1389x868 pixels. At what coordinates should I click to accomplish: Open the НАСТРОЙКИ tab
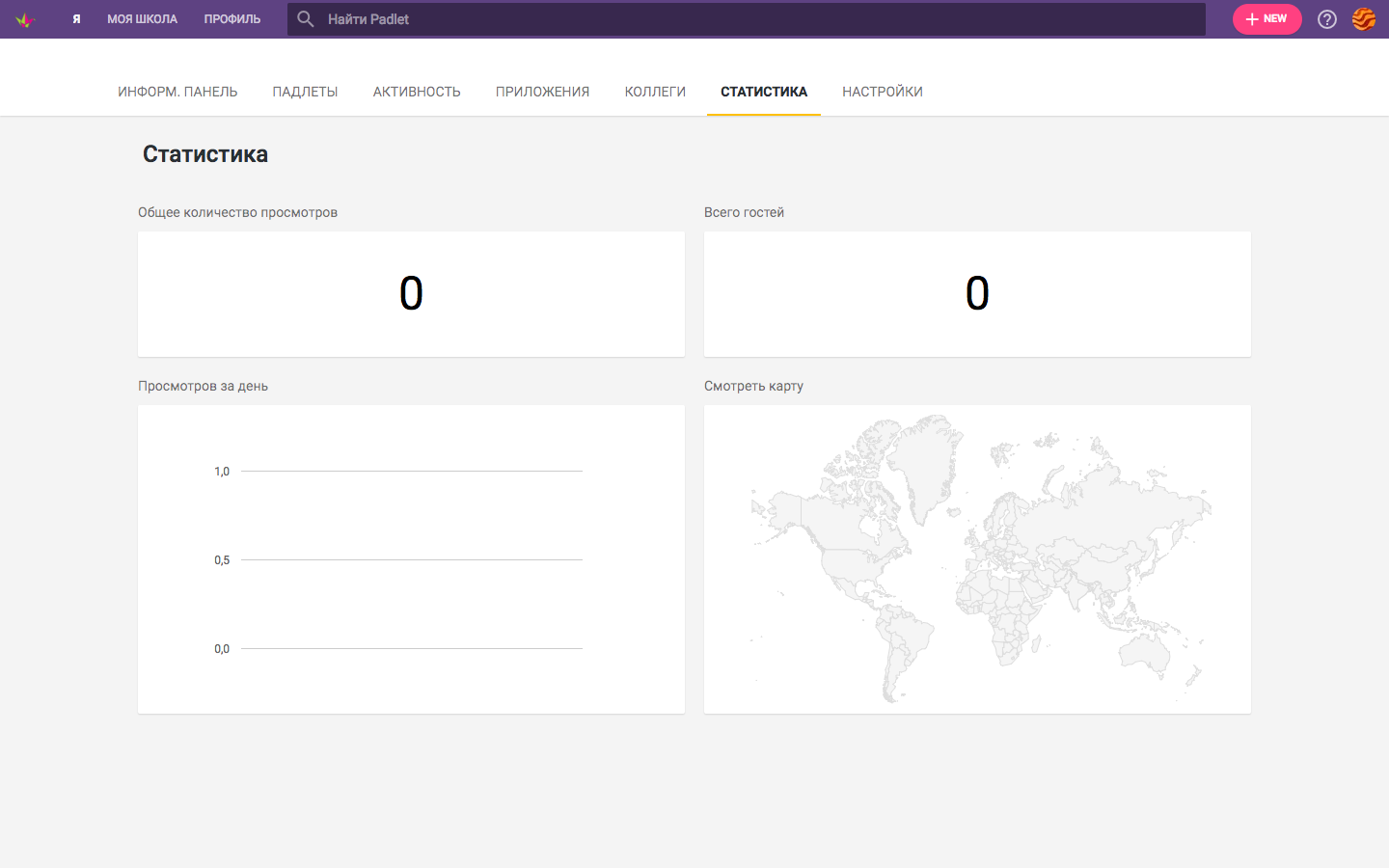point(883,91)
